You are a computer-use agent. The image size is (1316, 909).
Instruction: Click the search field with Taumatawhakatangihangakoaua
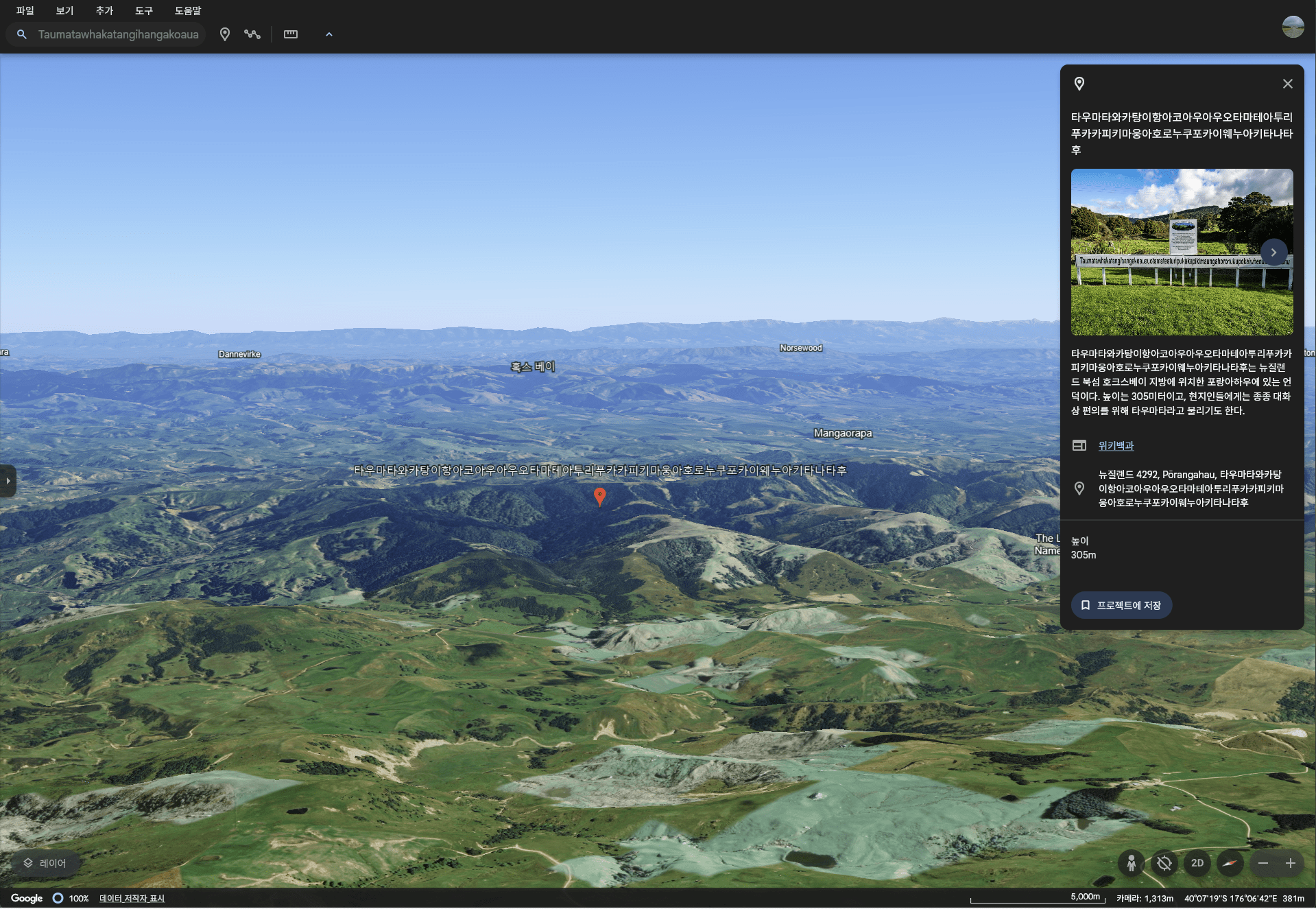(106, 34)
